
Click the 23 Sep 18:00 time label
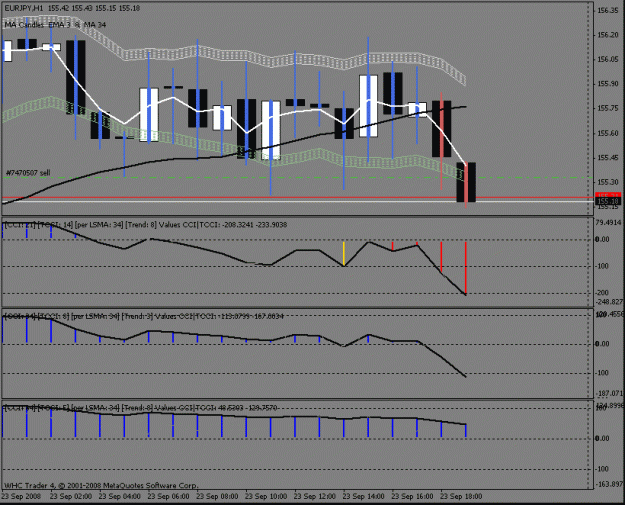461,496
